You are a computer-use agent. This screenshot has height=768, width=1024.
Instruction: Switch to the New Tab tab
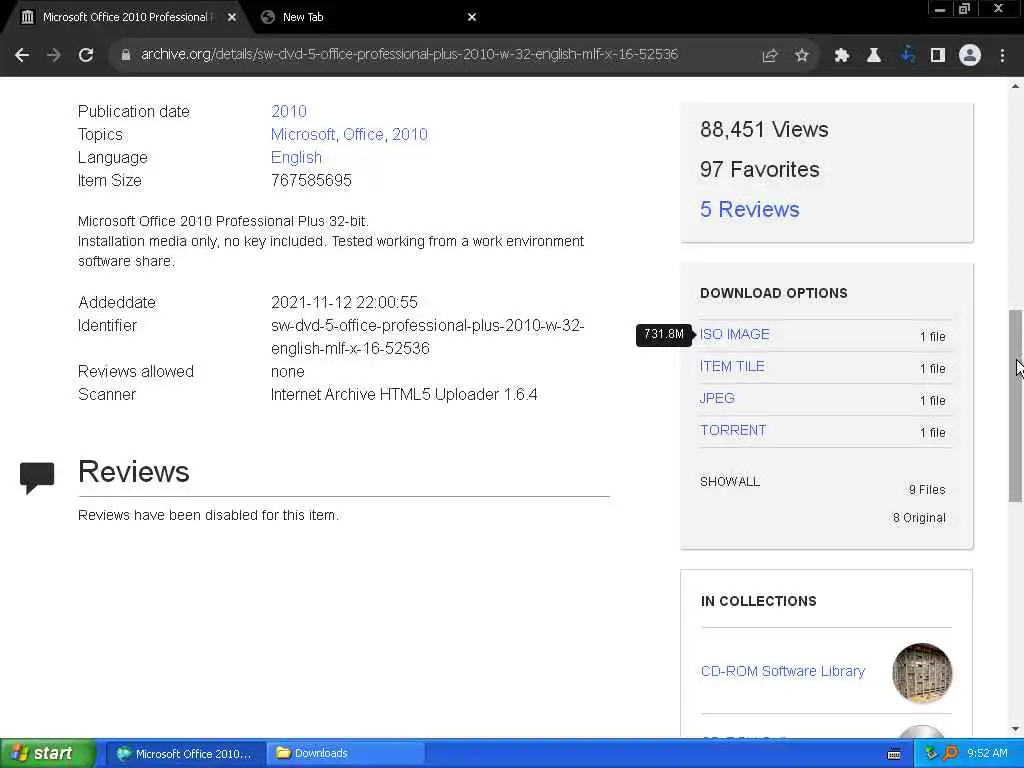click(369, 18)
